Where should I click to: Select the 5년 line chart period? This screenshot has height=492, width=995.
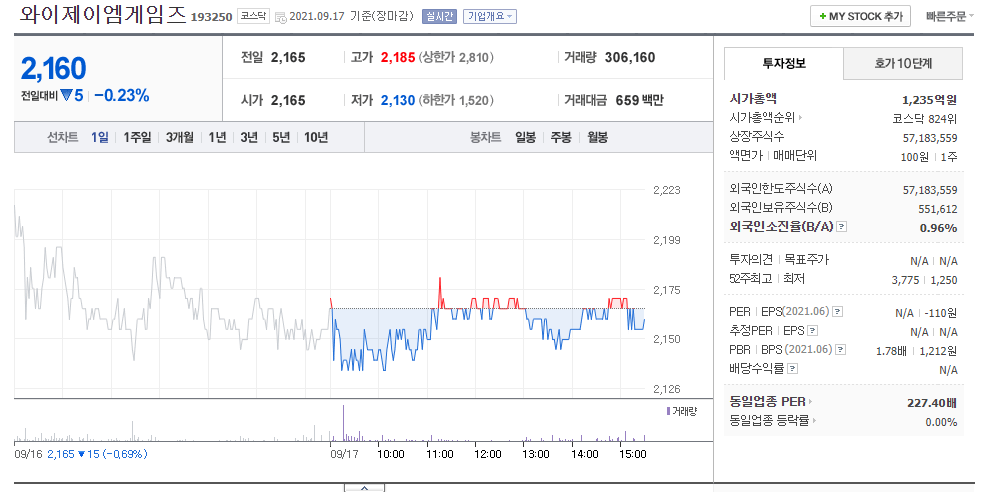(280, 137)
